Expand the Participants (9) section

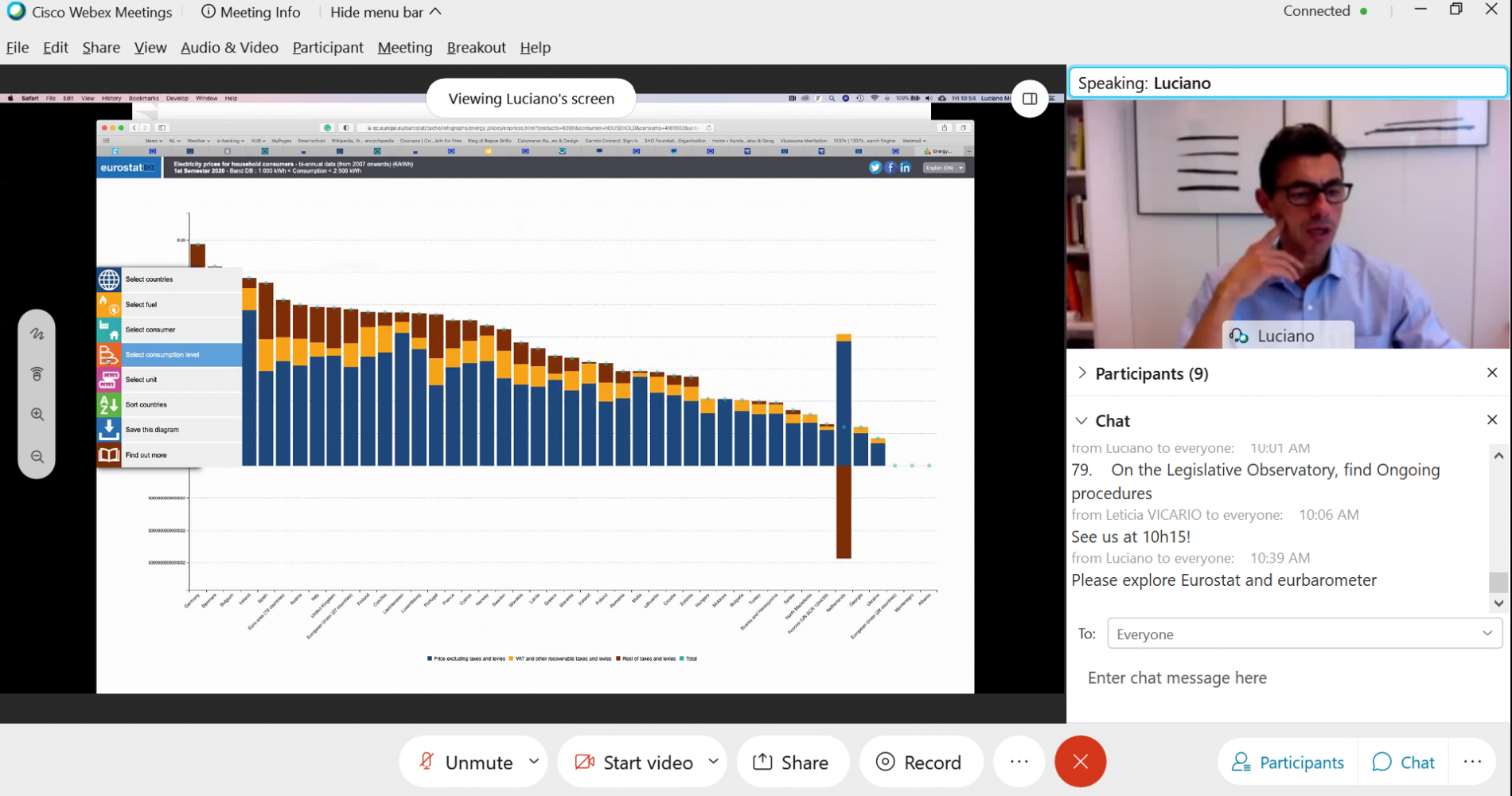pos(1143,373)
